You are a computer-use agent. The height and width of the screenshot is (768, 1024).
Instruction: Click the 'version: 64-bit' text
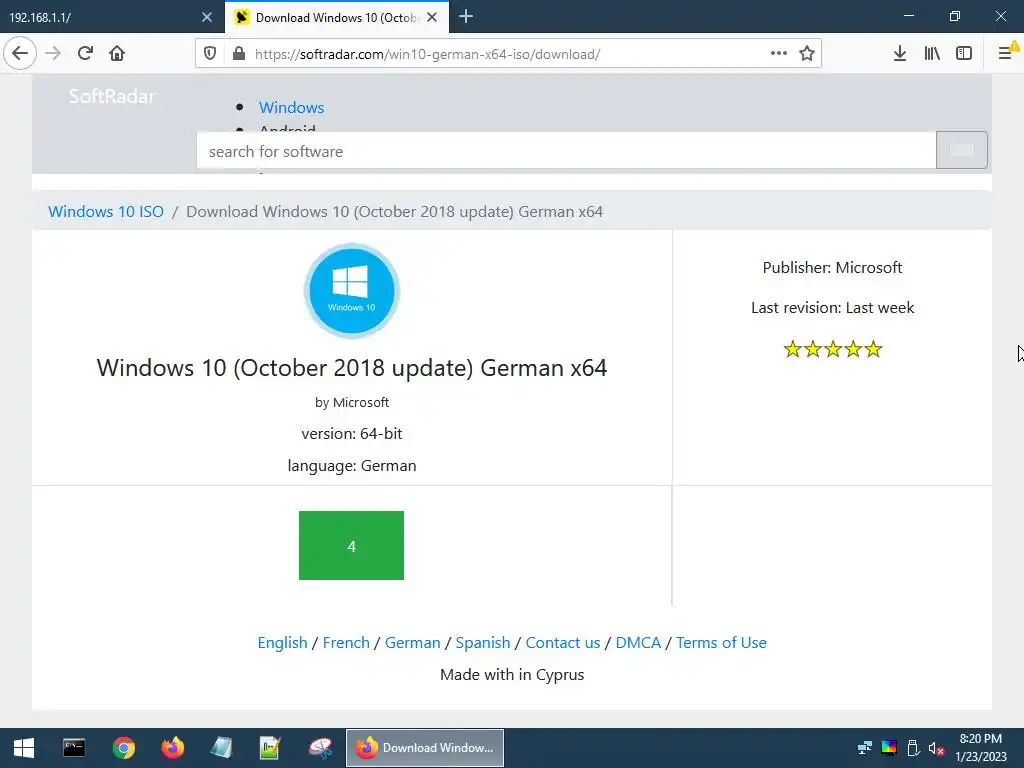click(x=352, y=434)
